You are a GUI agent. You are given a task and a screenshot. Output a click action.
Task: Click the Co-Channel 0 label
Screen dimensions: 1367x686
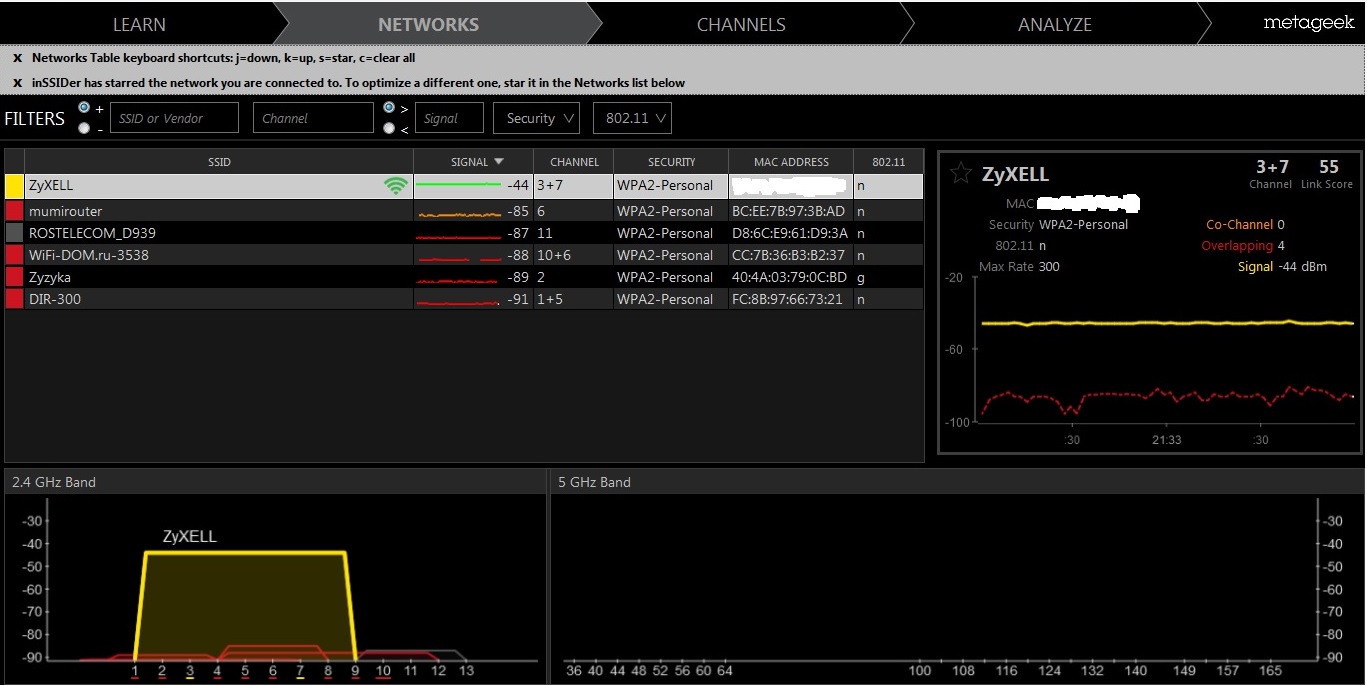[1246, 225]
